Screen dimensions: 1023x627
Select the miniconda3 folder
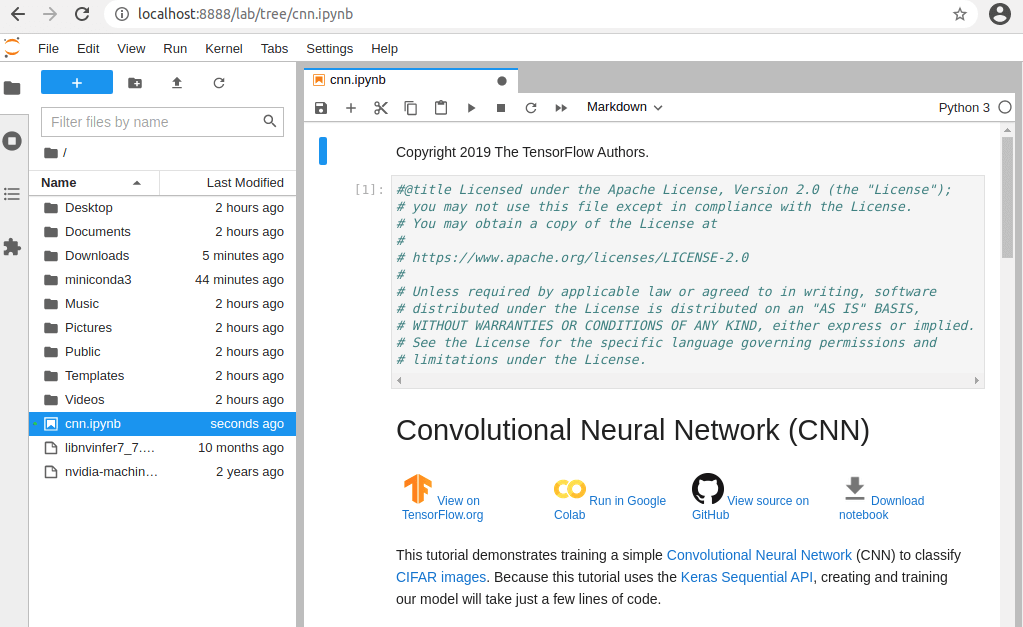(162, 280)
